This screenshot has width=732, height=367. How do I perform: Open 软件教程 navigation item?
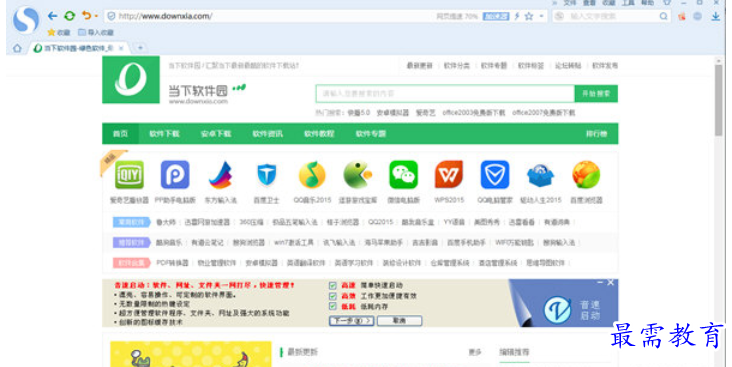point(319,134)
